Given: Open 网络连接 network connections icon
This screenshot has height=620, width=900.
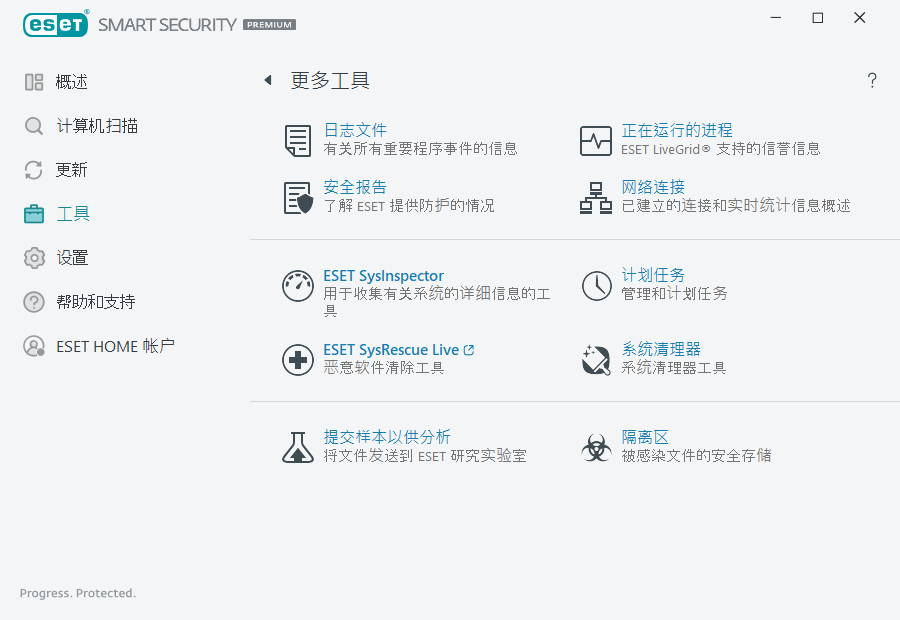Looking at the screenshot, I should [x=595, y=197].
